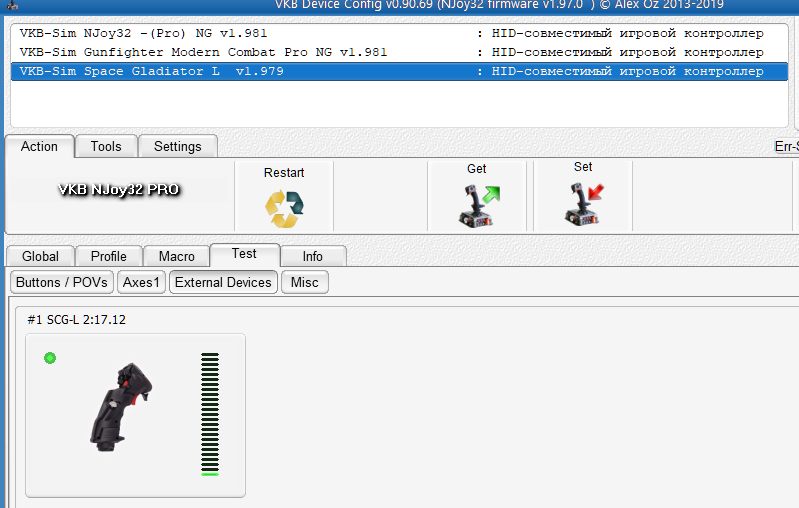Viewport: 799px width, 508px height.
Task: Open the Action tab
Action: (39, 146)
